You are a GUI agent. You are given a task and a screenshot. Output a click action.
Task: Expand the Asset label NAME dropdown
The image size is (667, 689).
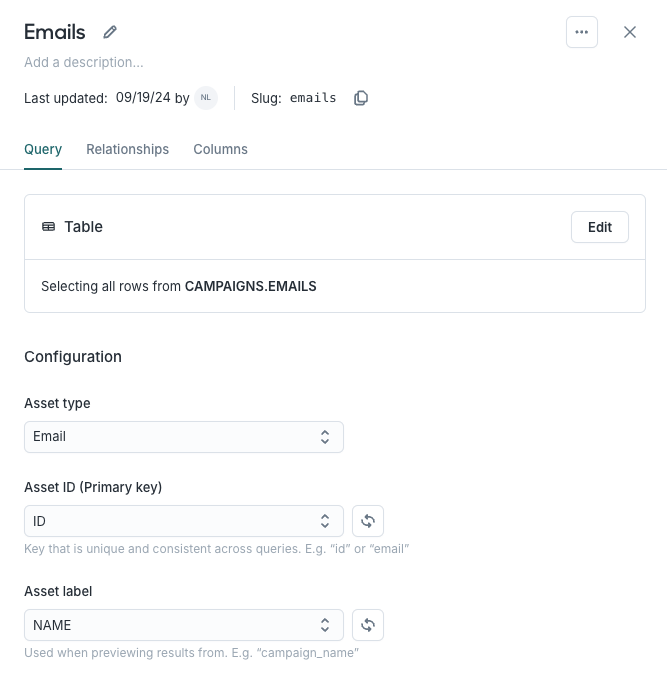(x=184, y=625)
